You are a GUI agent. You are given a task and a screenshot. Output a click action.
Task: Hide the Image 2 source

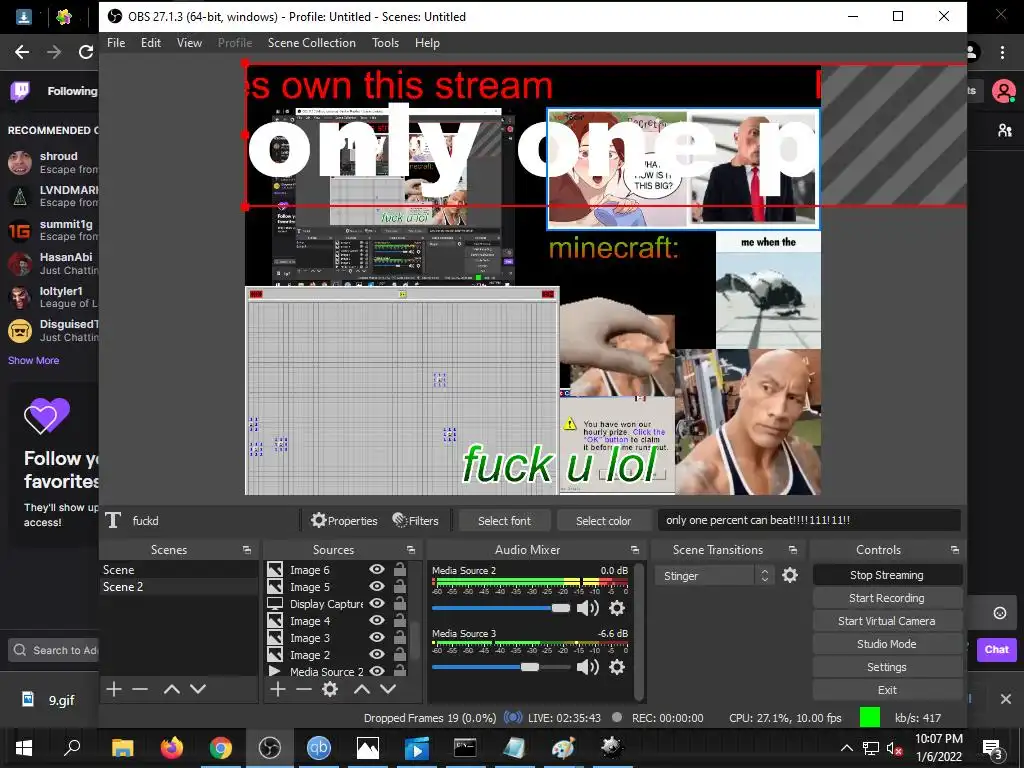point(377,654)
